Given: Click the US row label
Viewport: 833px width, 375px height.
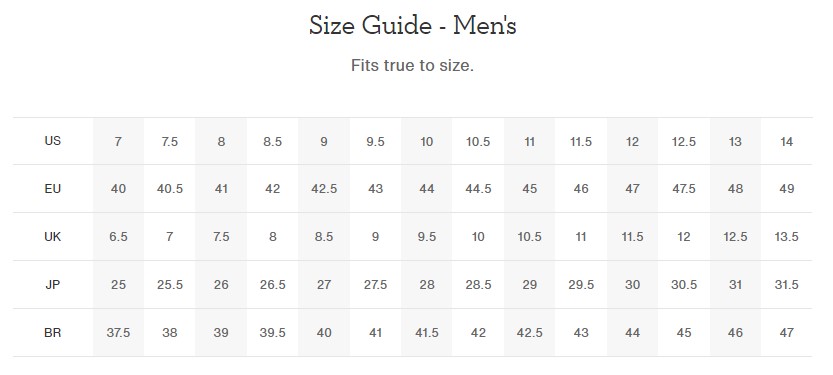Looking at the screenshot, I should click(x=53, y=141).
